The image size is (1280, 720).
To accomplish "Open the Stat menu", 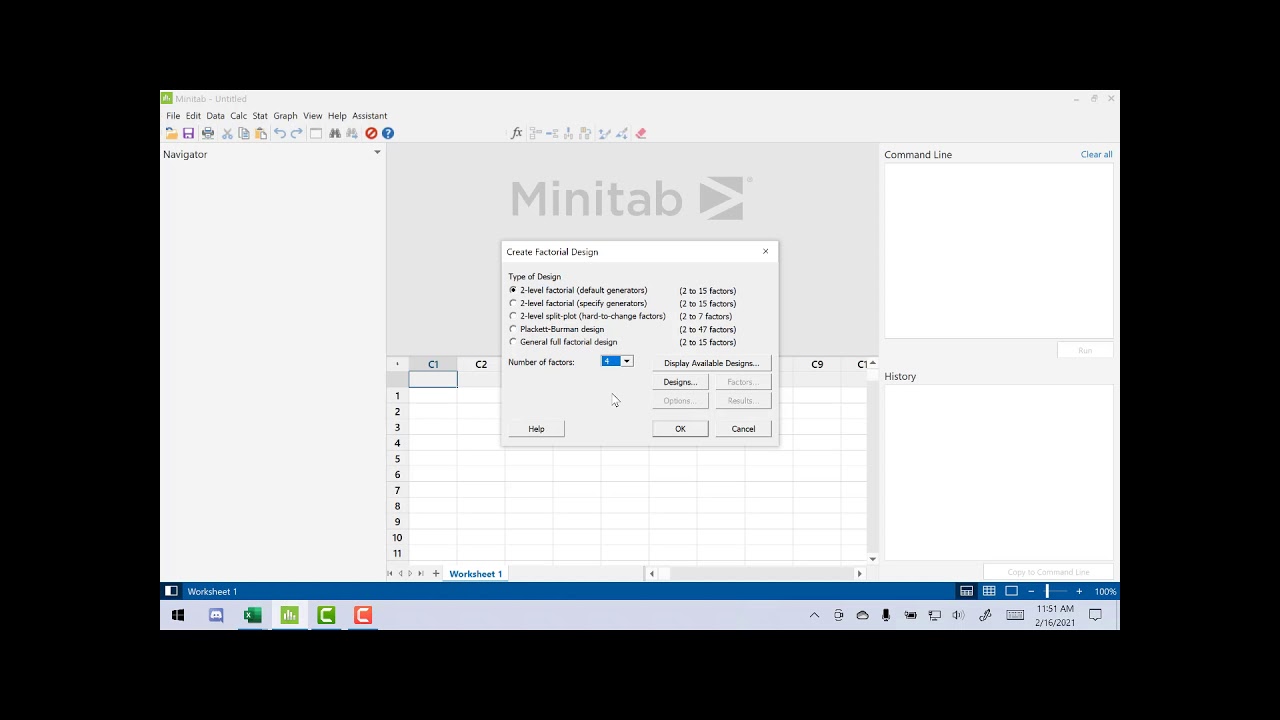I will pos(260,116).
